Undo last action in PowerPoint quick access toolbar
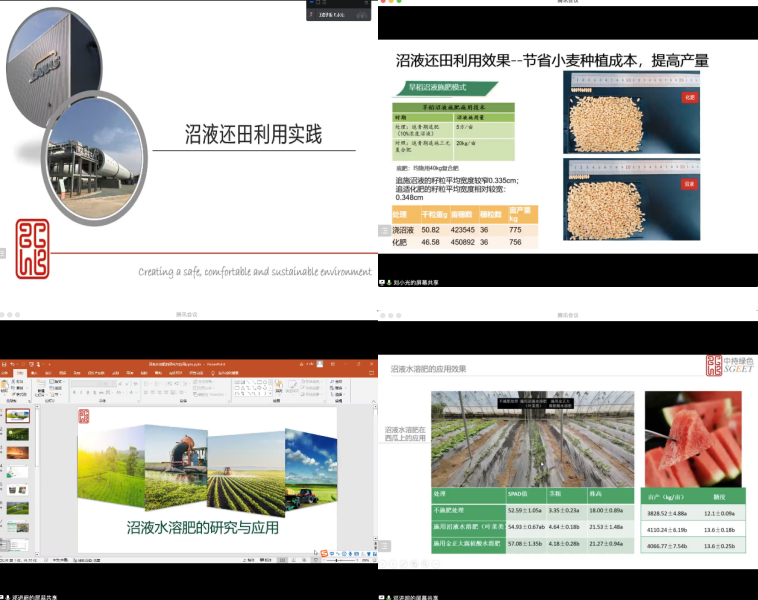 (x=12, y=364)
